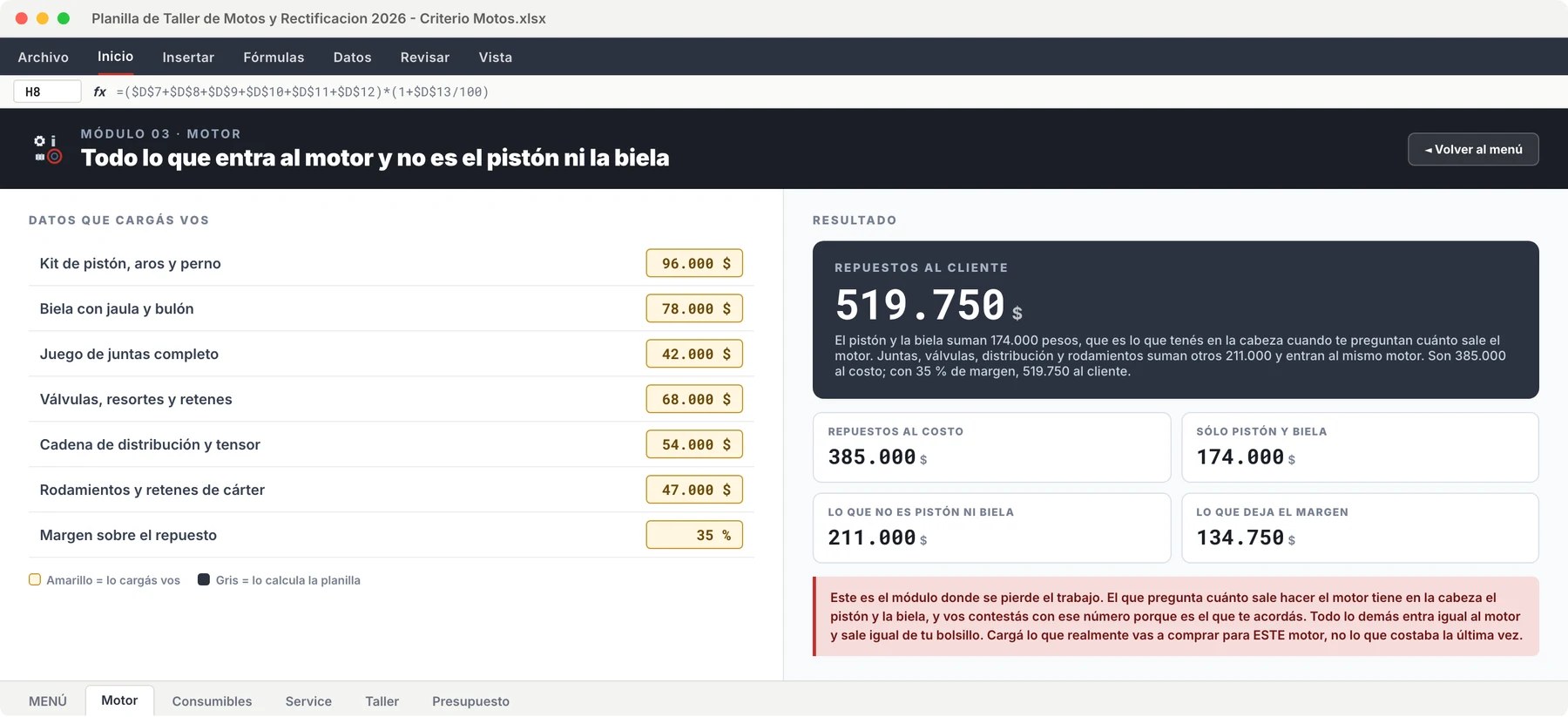Switch to the Service sheet tab
This screenshot has height=717, width=1568.
(x=308, y=701)
